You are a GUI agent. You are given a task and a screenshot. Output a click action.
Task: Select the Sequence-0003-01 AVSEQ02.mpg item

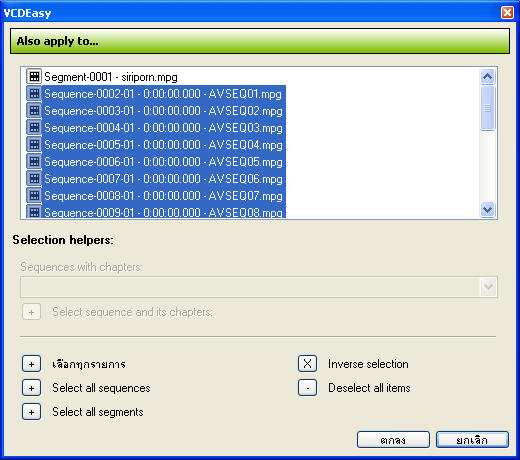156,111
